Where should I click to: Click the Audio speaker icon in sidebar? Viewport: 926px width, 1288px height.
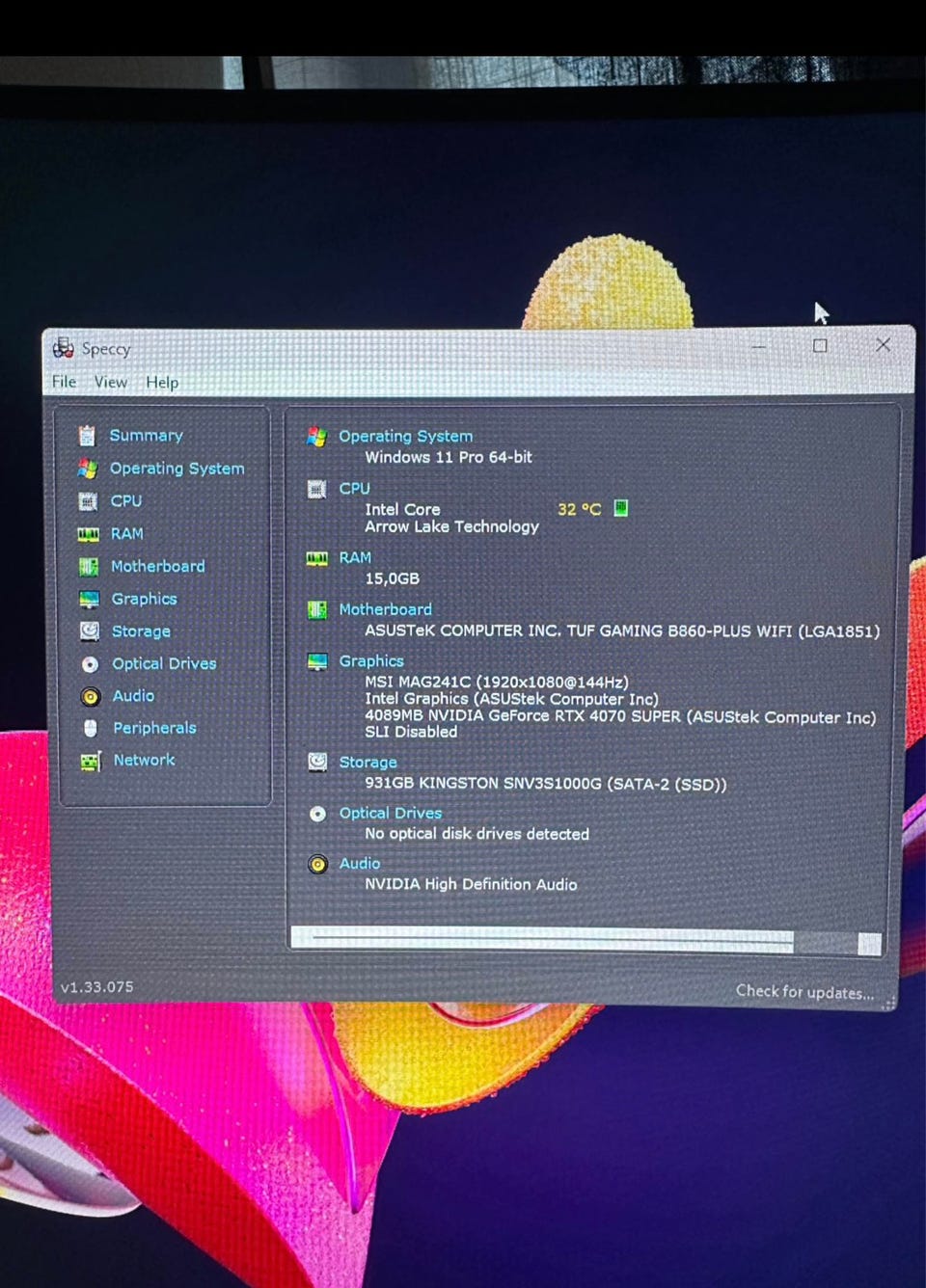click(x=91, y=696)
